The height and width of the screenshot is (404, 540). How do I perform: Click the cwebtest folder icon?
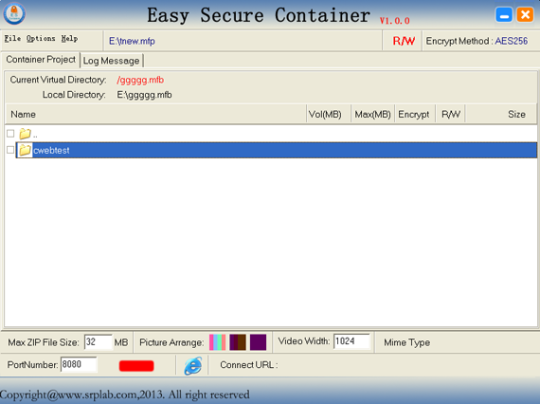[x=25, y=150]
